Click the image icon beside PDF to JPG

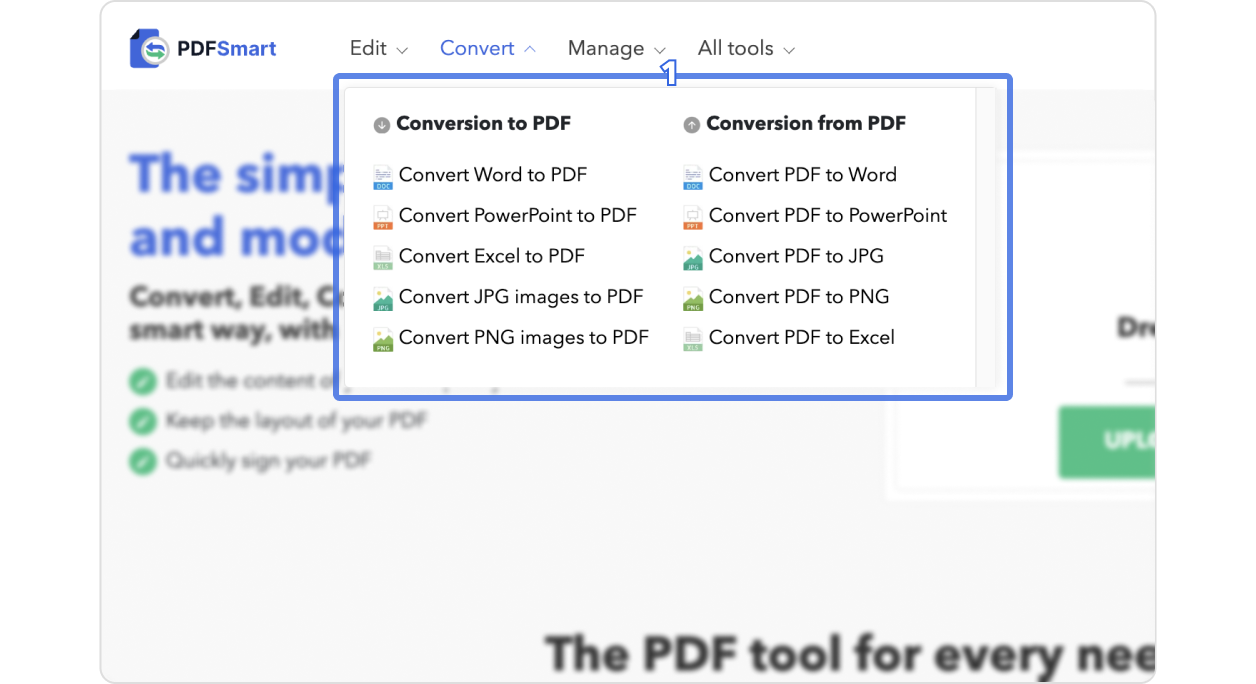point(693,258)
